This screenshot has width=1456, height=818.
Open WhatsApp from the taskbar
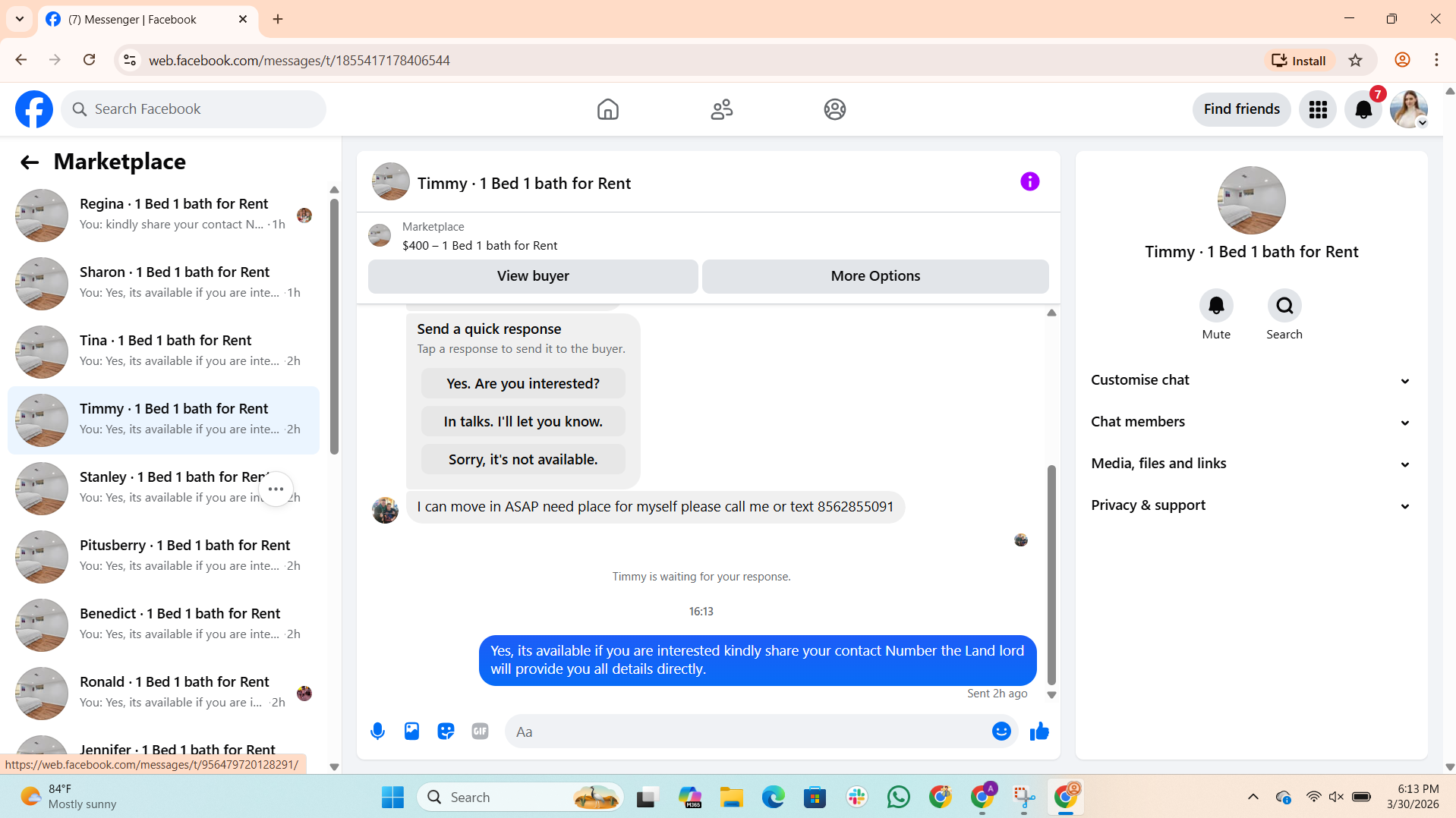tap(898, 797)
